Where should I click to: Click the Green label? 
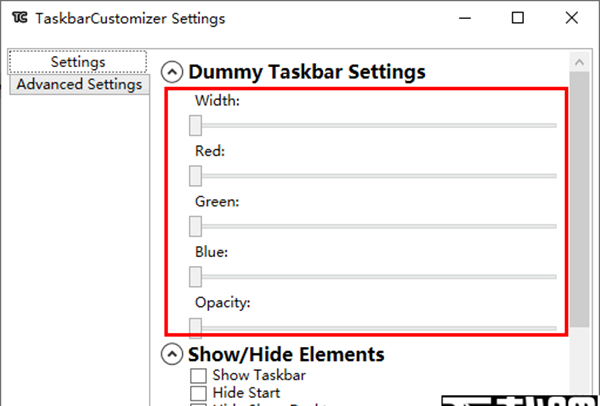click(217, 202)
